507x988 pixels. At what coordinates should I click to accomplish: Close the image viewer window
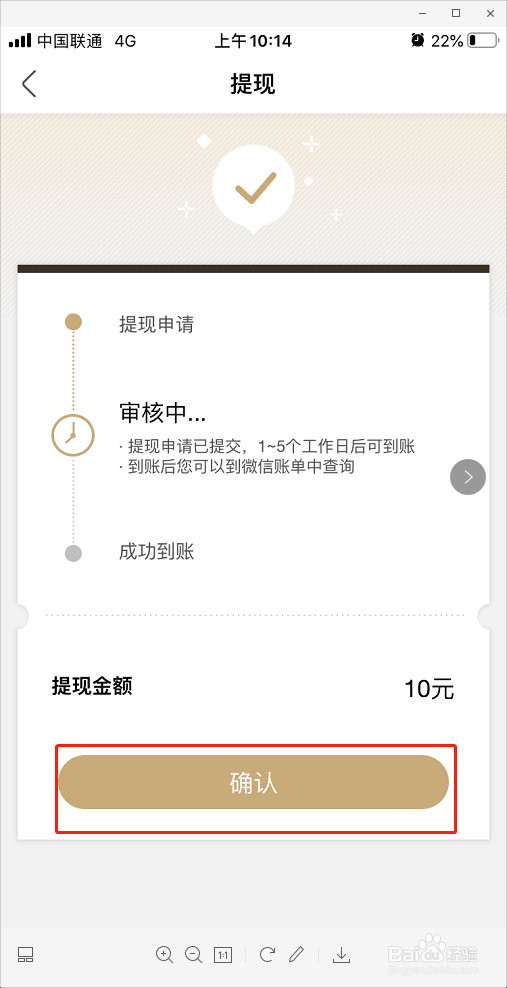(x=491, y=13)
